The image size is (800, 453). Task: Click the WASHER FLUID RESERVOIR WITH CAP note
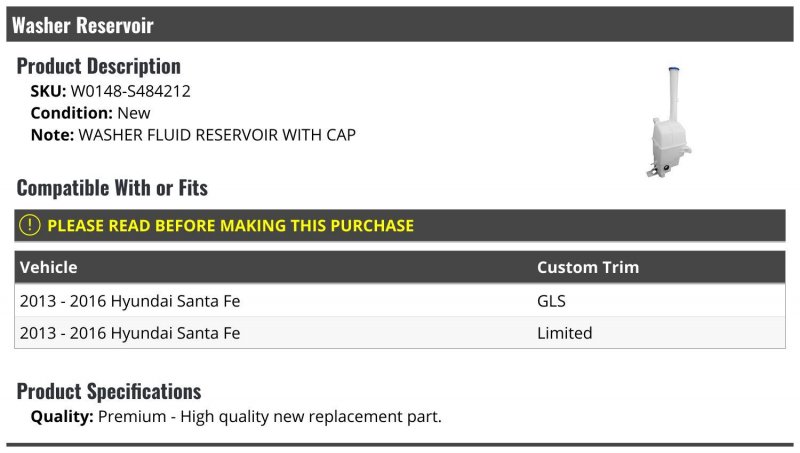click(x=217, y=135)
